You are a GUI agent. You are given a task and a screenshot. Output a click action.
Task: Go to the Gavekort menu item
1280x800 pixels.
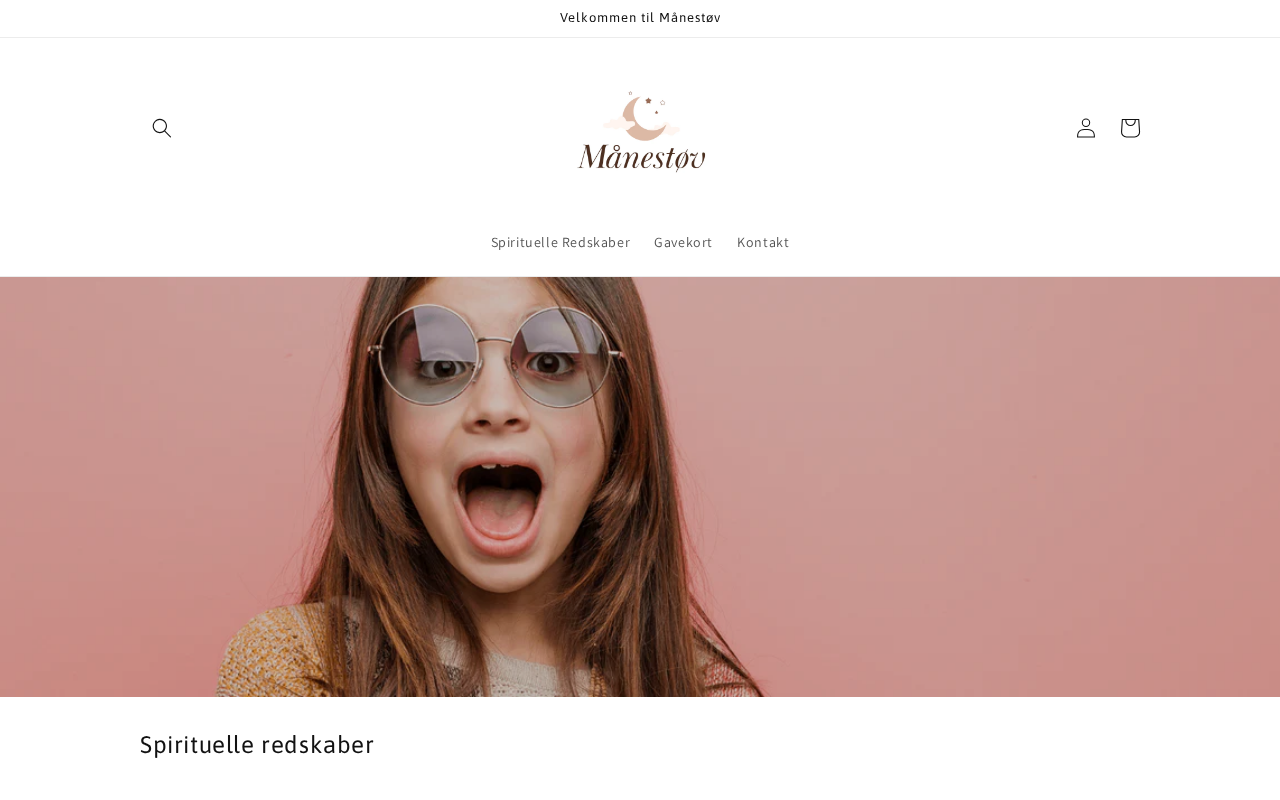coord(683,242)
